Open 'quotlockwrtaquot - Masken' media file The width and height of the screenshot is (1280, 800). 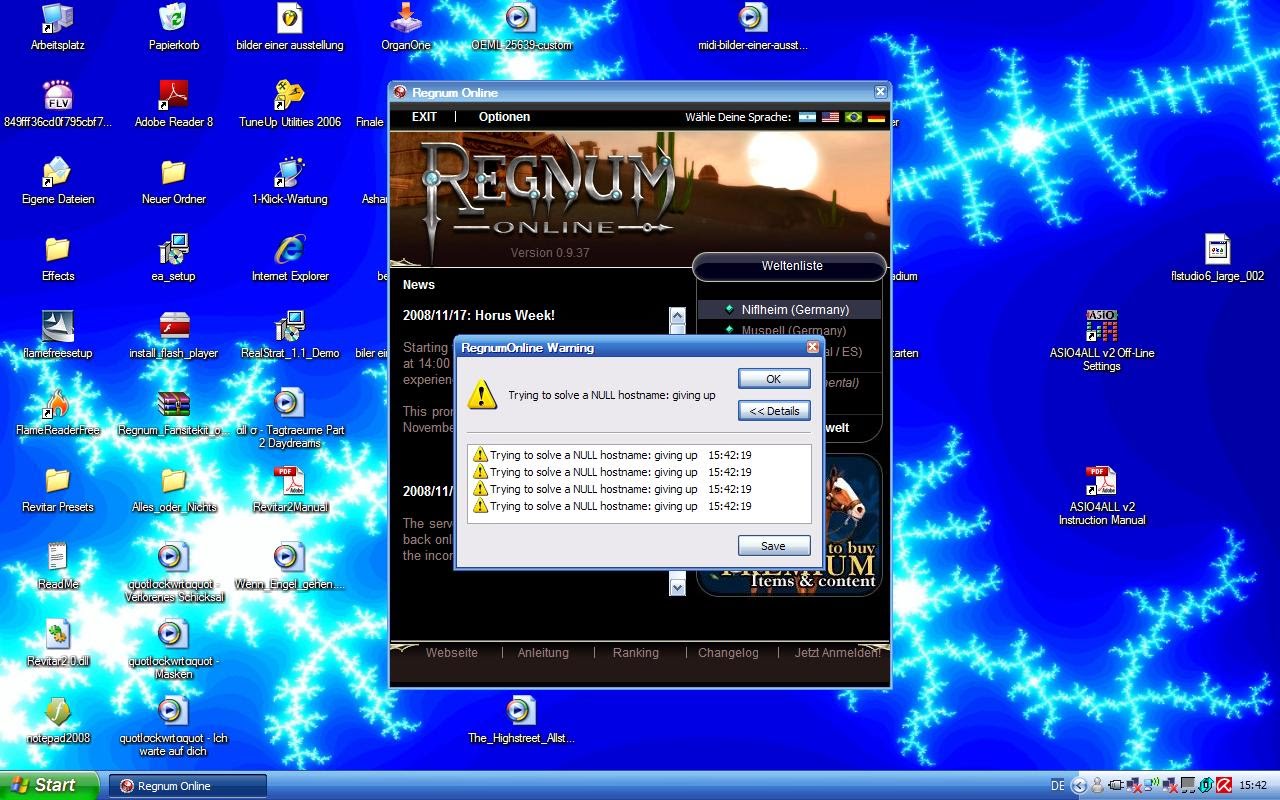(x=174, y=649)
